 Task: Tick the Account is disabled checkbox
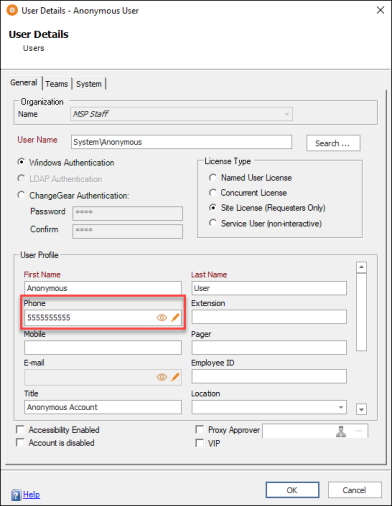click(x=20, y=442)
